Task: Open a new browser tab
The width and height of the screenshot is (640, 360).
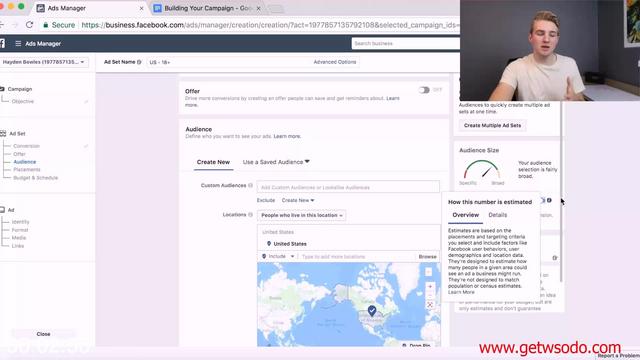Action: pyautogui.click(x=276, y=9)
